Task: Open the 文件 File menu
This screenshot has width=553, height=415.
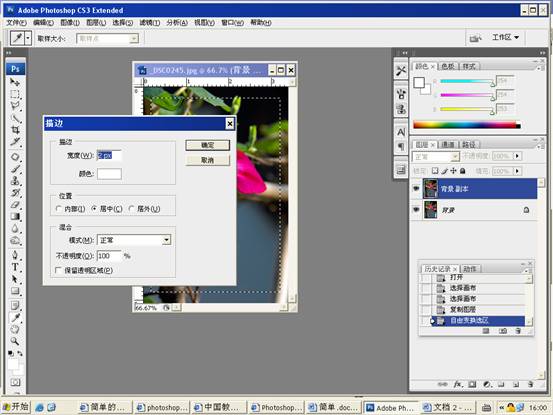Action: [16, 23]
